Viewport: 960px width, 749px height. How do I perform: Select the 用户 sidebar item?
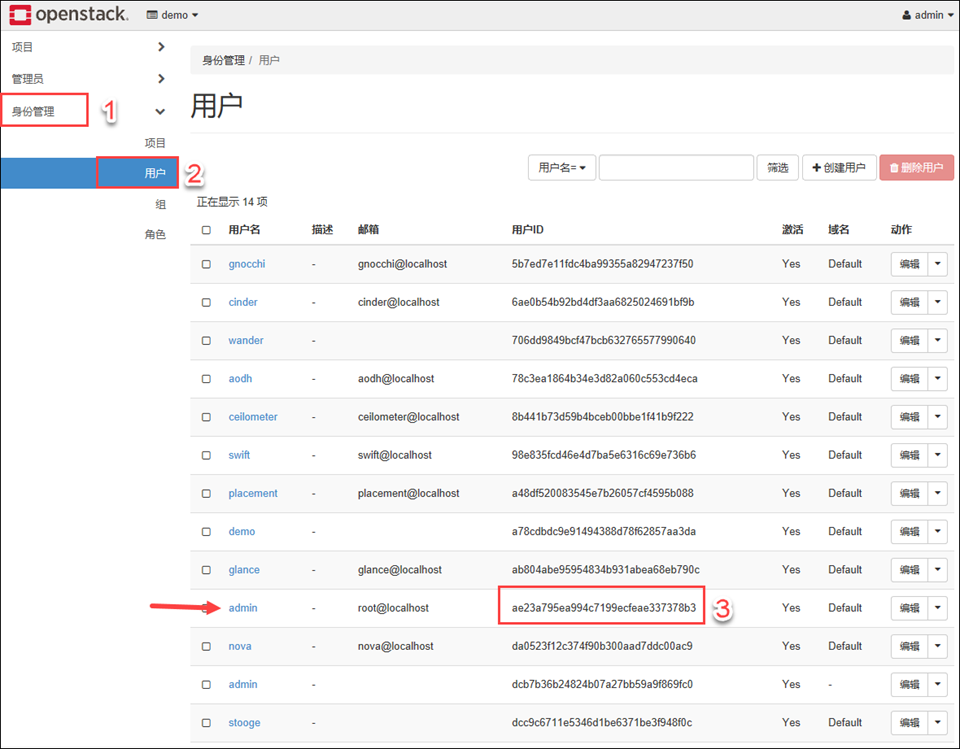[154, 173]
